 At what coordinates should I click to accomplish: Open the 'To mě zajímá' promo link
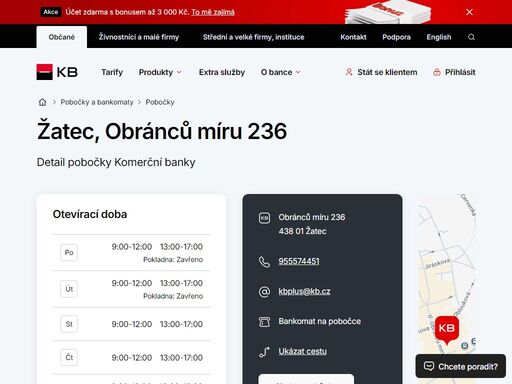point(213,12)
